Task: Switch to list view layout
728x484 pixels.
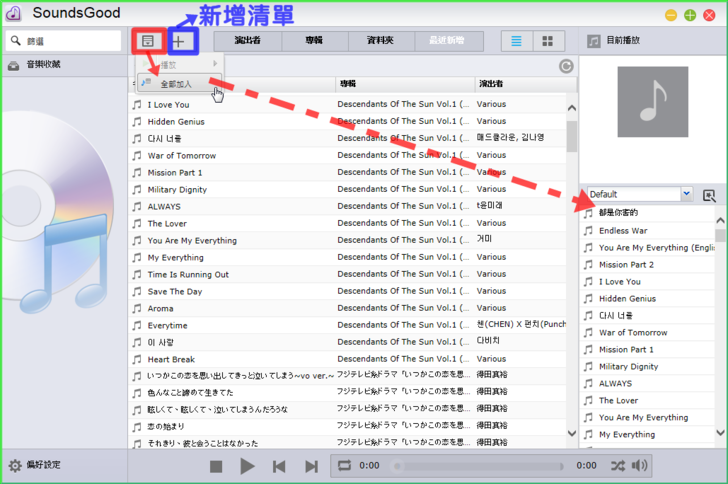Action: point(516,41)
